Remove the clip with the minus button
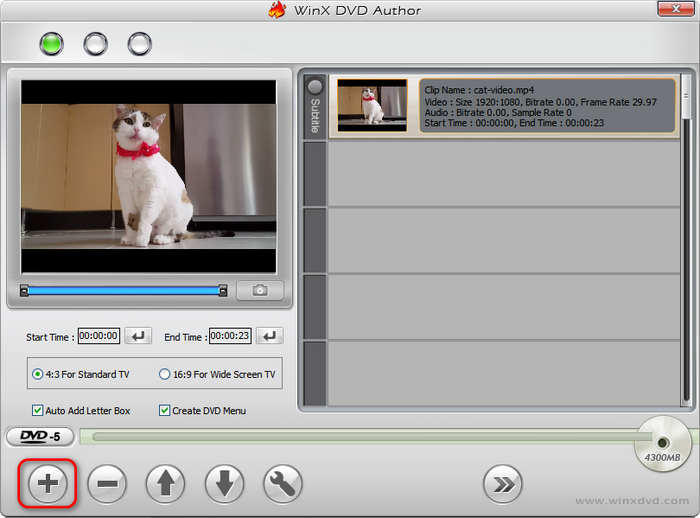This screenshot has height=518, width=700. 107,484
